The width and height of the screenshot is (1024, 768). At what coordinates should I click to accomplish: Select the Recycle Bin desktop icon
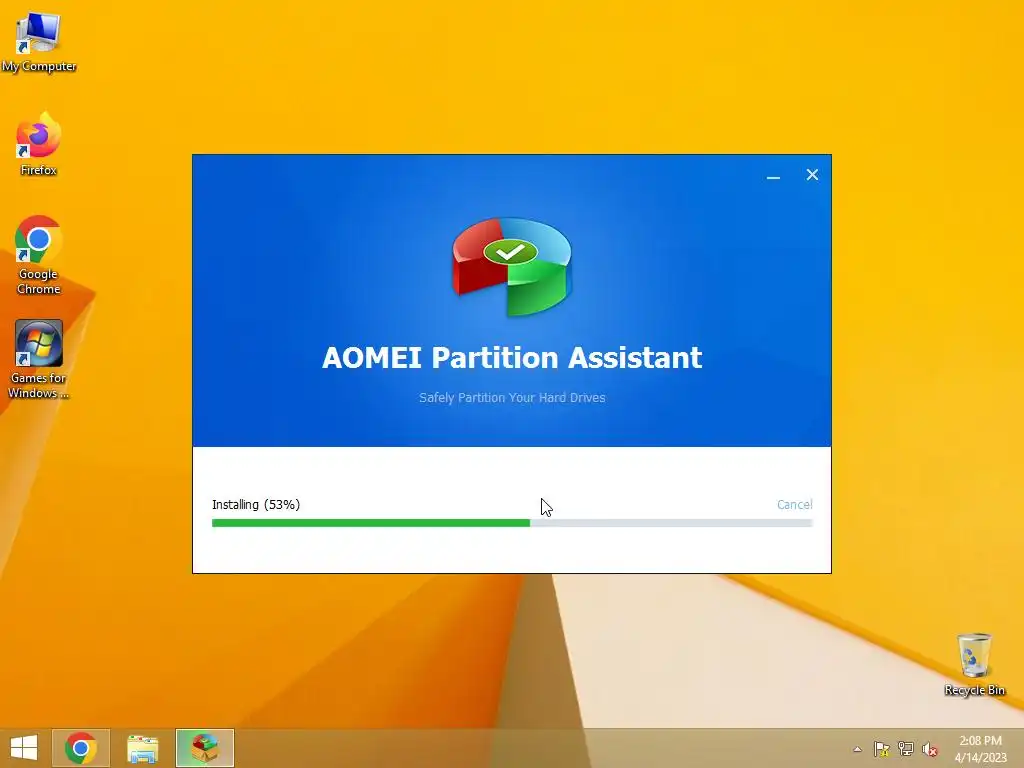coord(974,664)
